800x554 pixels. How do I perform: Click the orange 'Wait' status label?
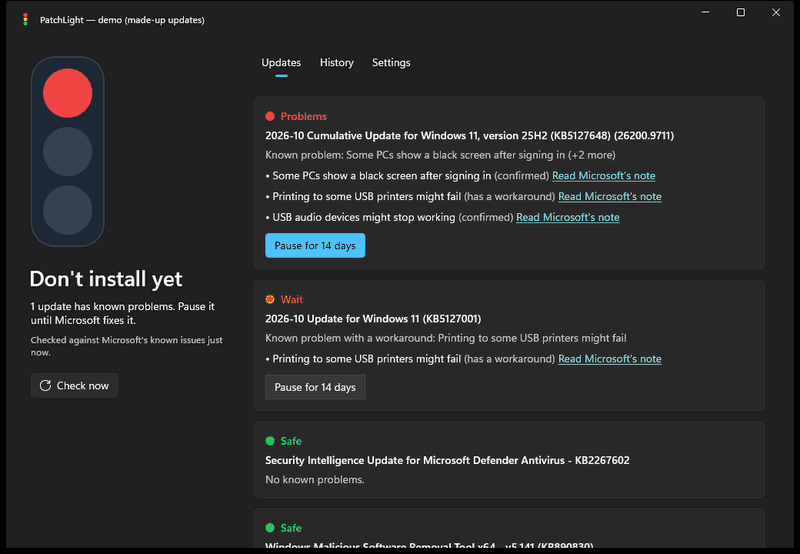point(292,299)
